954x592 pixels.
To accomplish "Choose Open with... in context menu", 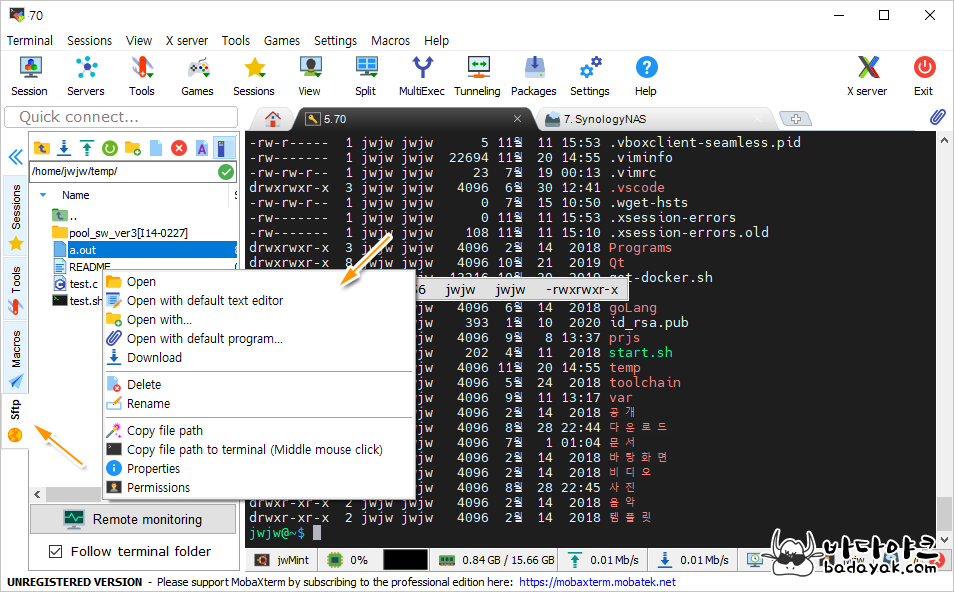I will (259, 319).
